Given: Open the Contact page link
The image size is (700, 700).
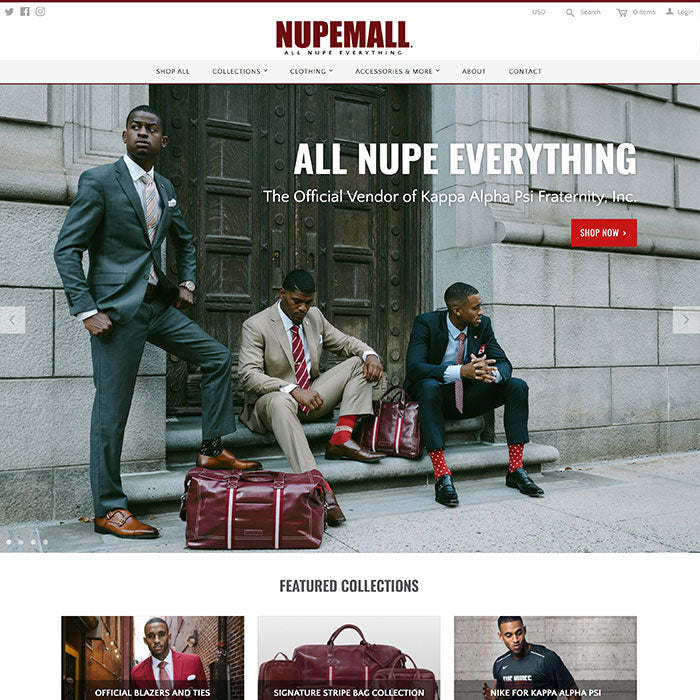Looking at the screenshot, I should click(525, 71).
